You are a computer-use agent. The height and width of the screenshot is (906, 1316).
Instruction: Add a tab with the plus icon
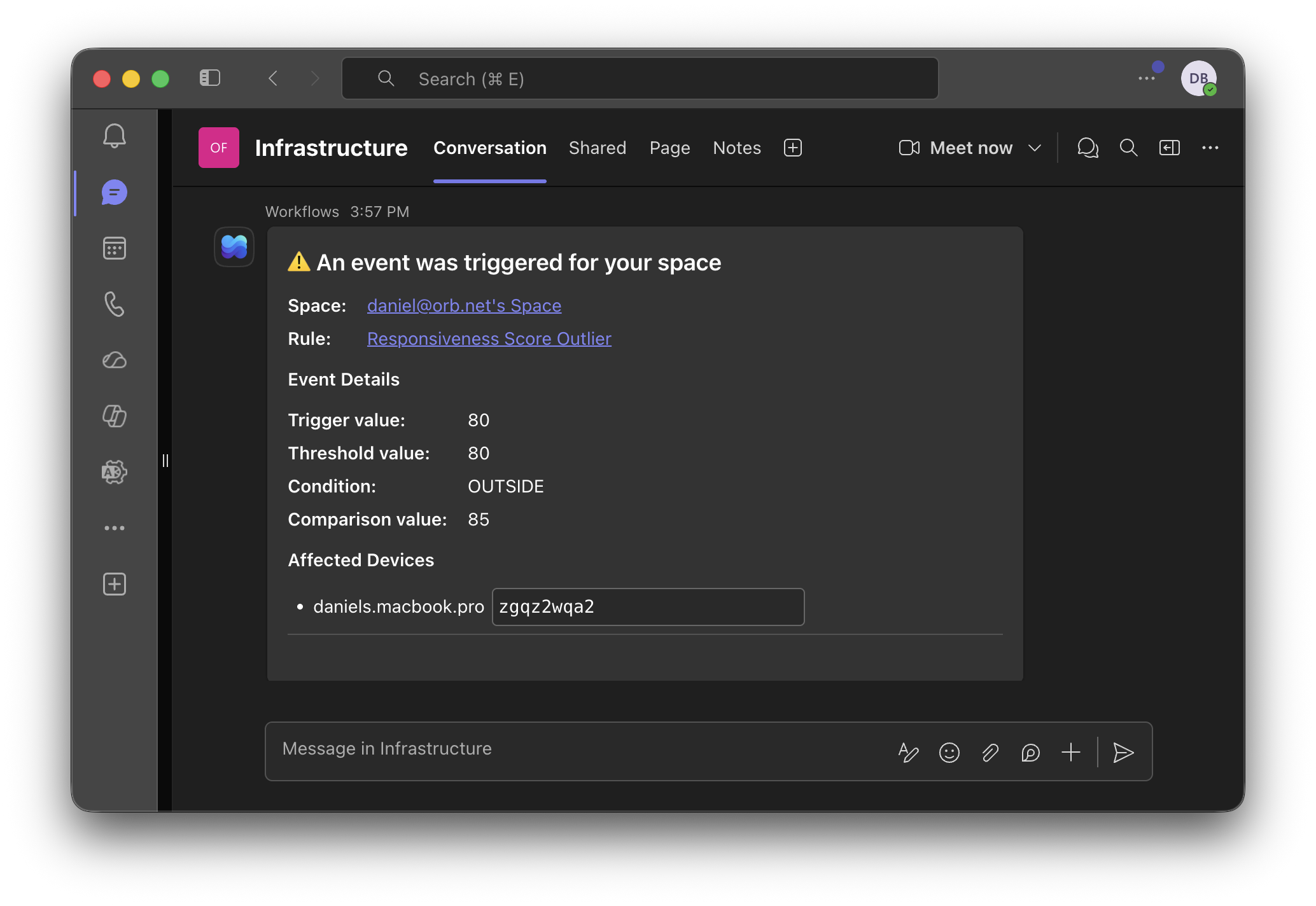pyautogui.click(x=793, y=148)
